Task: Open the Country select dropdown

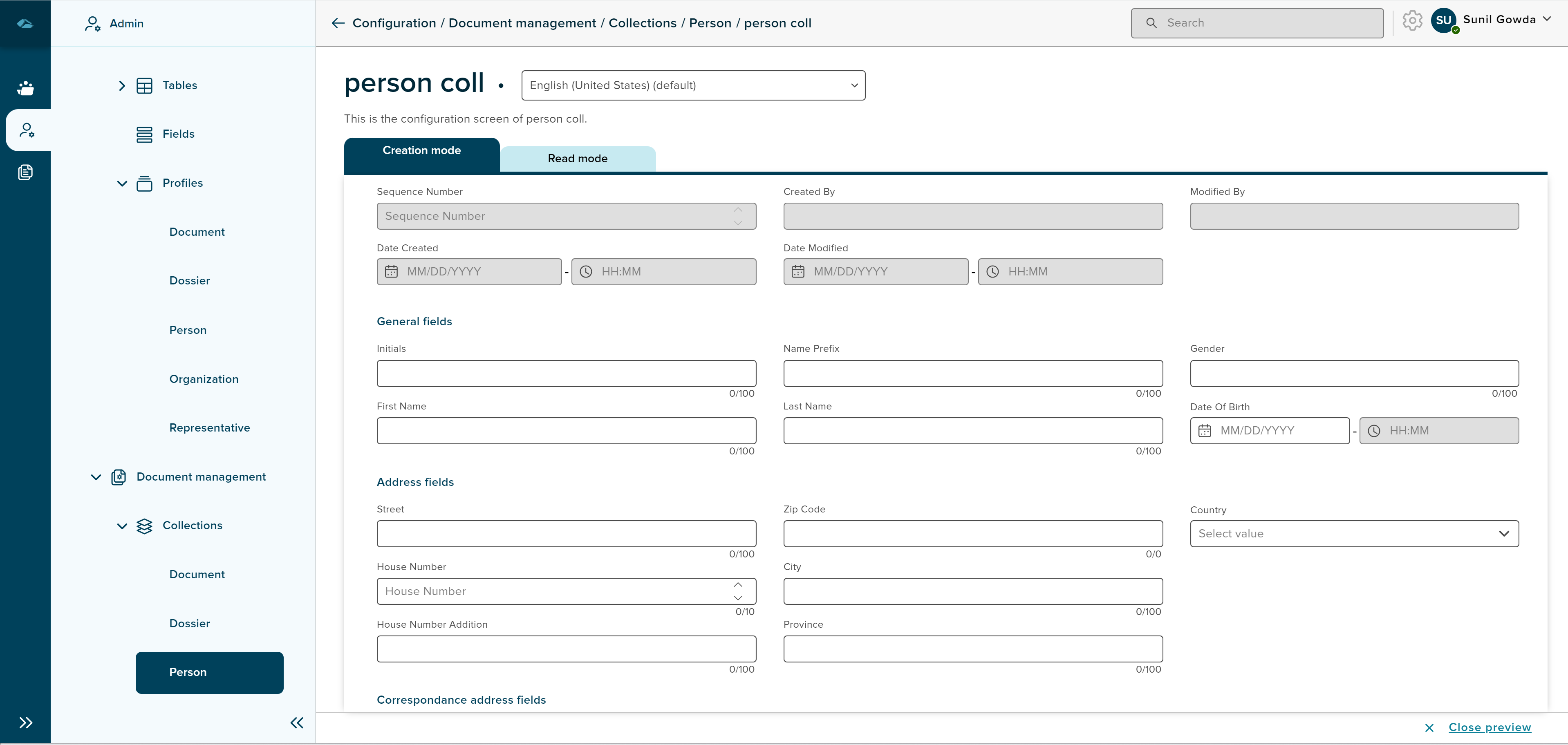Action: pos(1354,534)
